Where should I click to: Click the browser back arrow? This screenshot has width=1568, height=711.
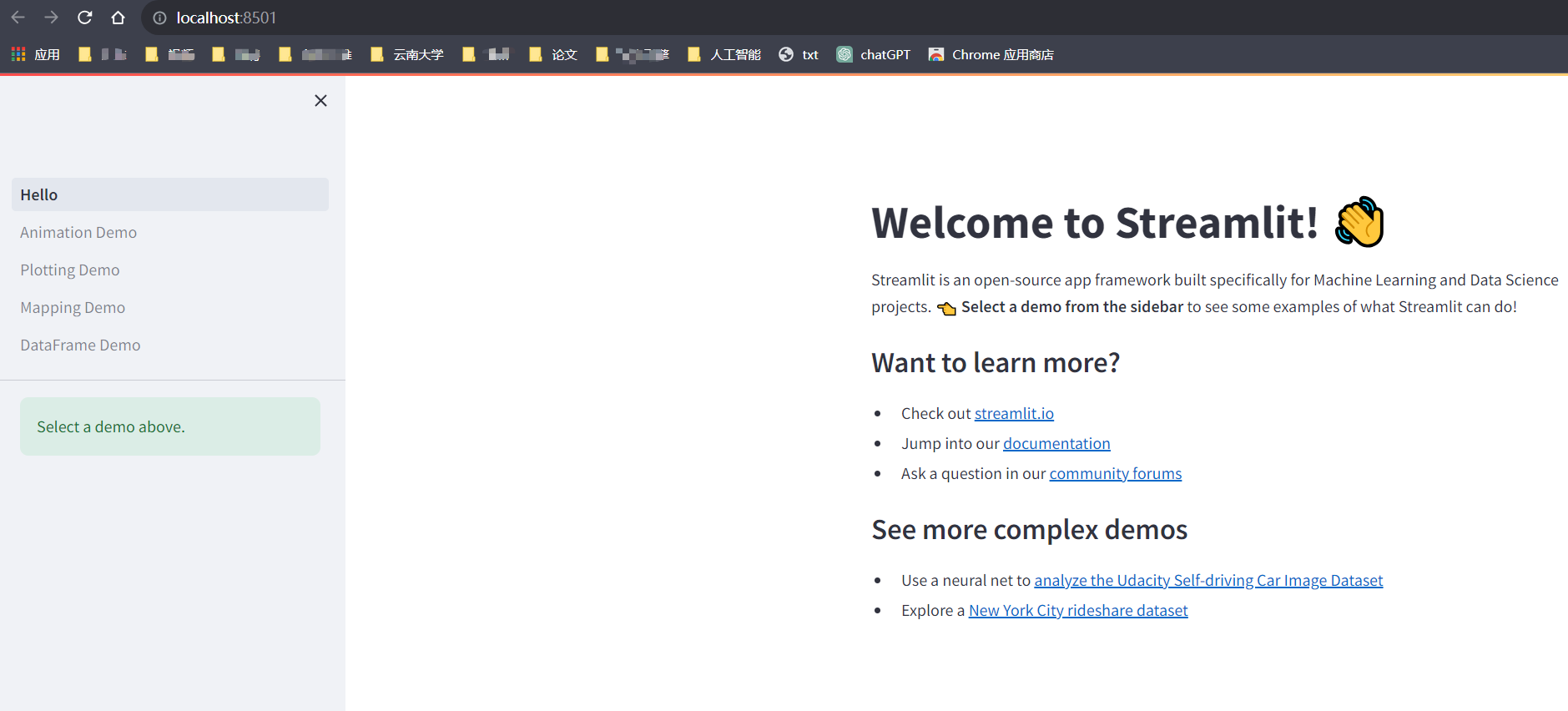[x=18, y=18]
